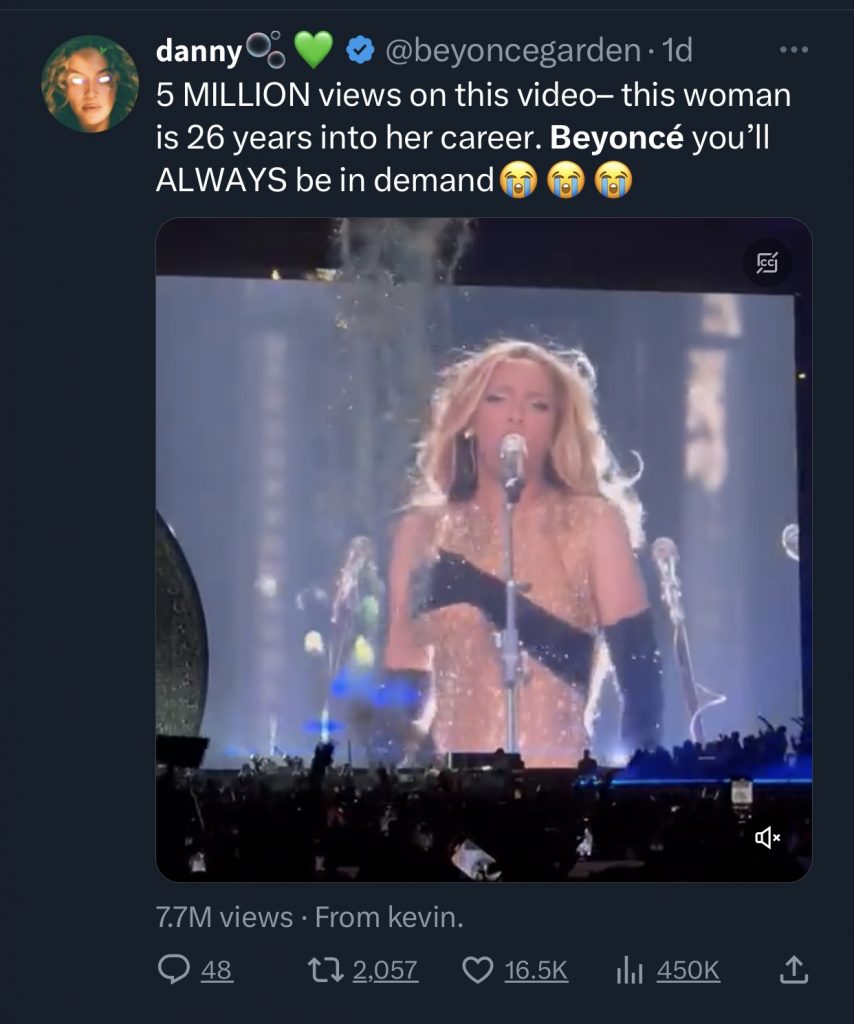Unmute the video with the speaker icon
The height and width of the screenshot is (1024, 854).
pyautogui.click(x=767, y=838)
